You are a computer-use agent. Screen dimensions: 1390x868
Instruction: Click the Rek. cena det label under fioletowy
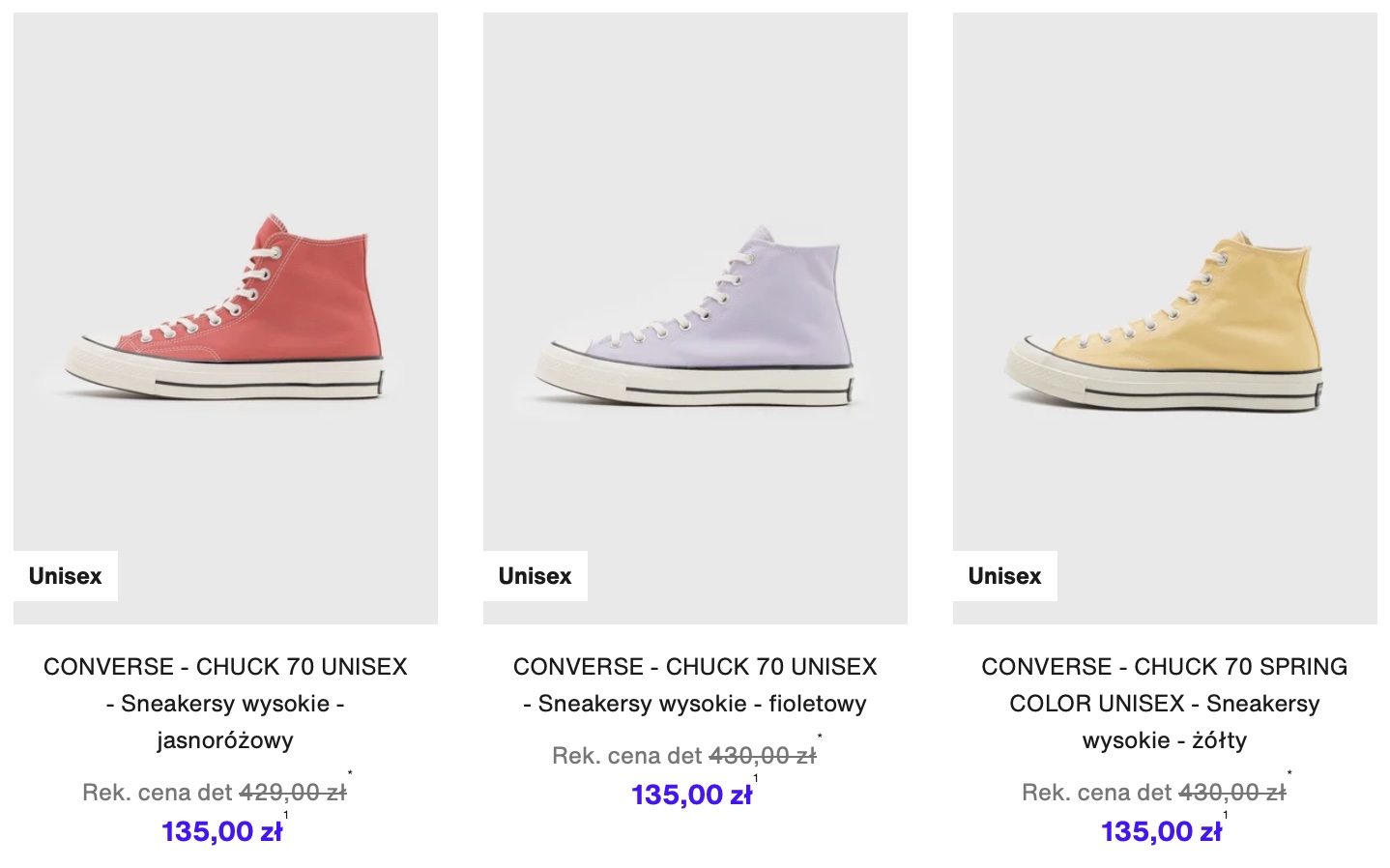pos(626,756)
